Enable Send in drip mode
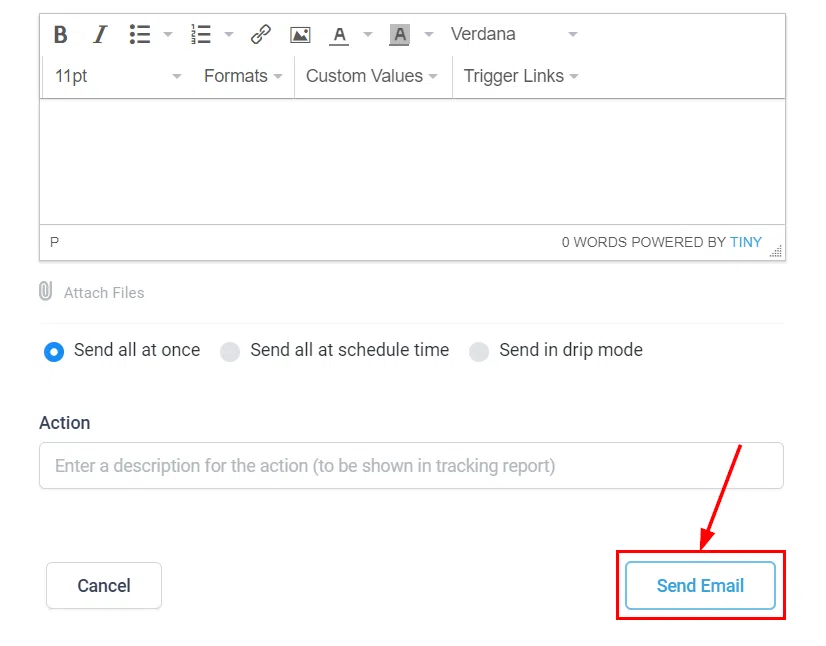The width and height of the screenshot is (826, 646). point(479,351)
